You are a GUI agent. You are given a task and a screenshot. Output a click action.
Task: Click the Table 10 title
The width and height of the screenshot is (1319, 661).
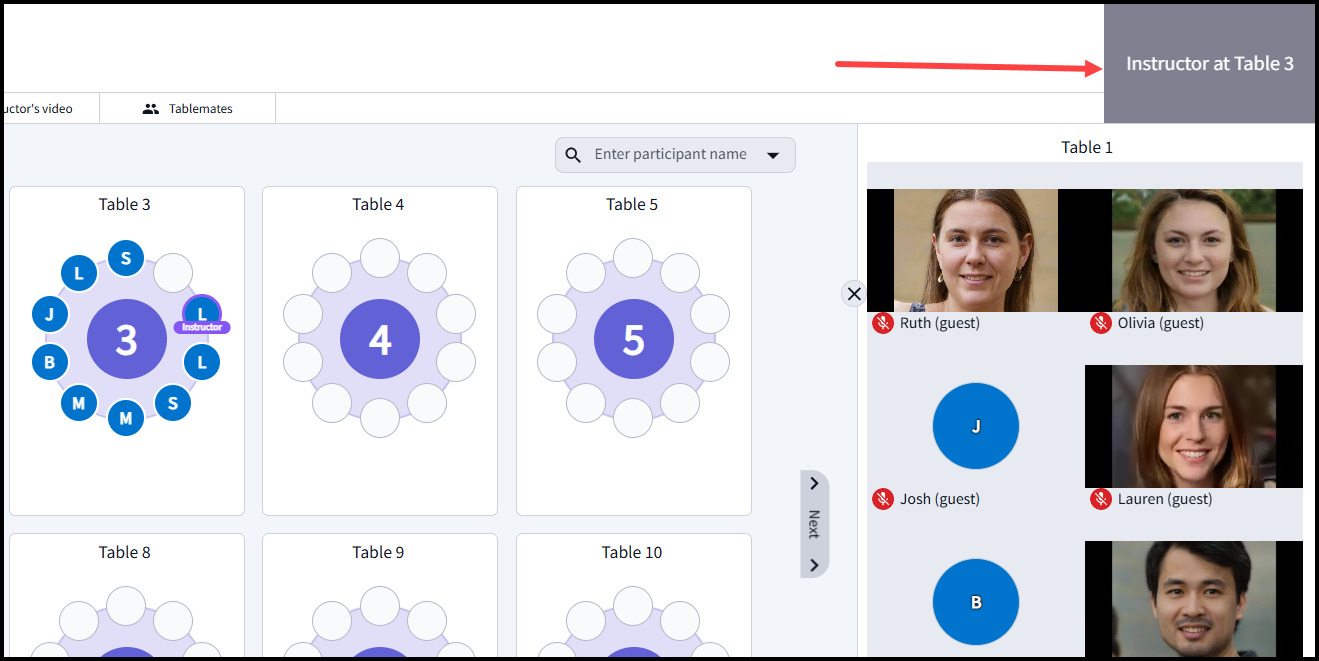pyautogui.click(x=632, y=552)
